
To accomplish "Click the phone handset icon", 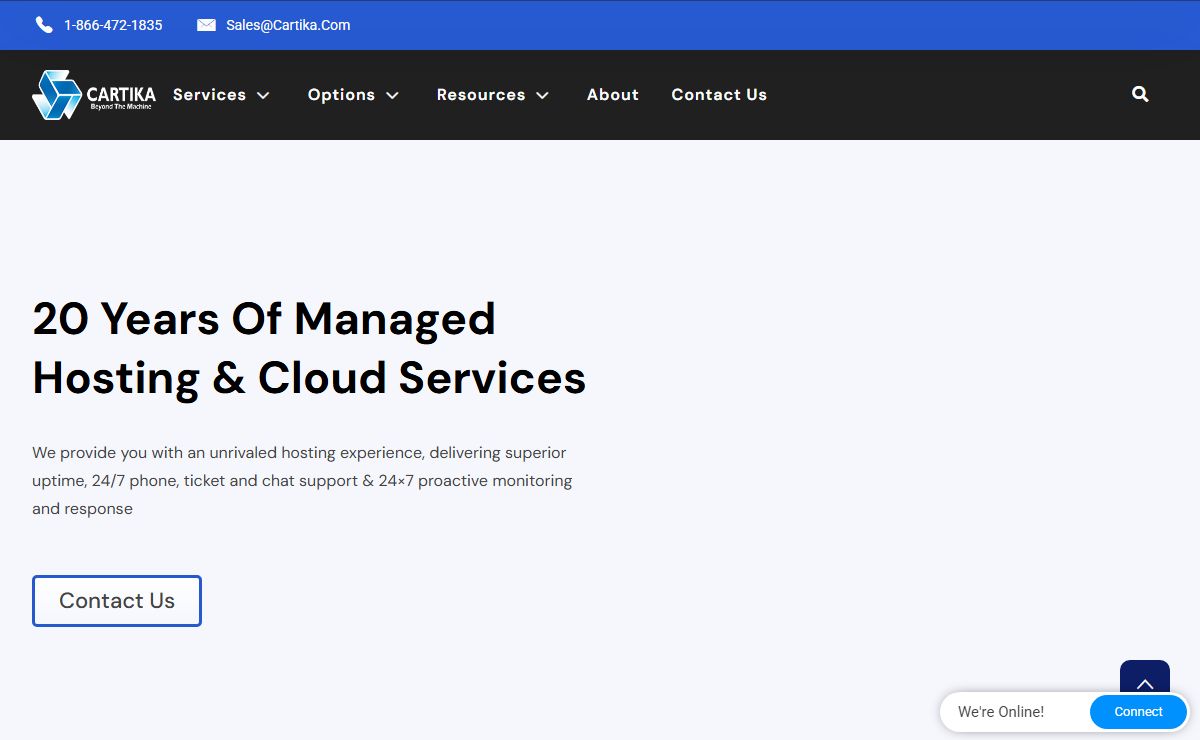I will pyautogui.click(x=44, y=25).
